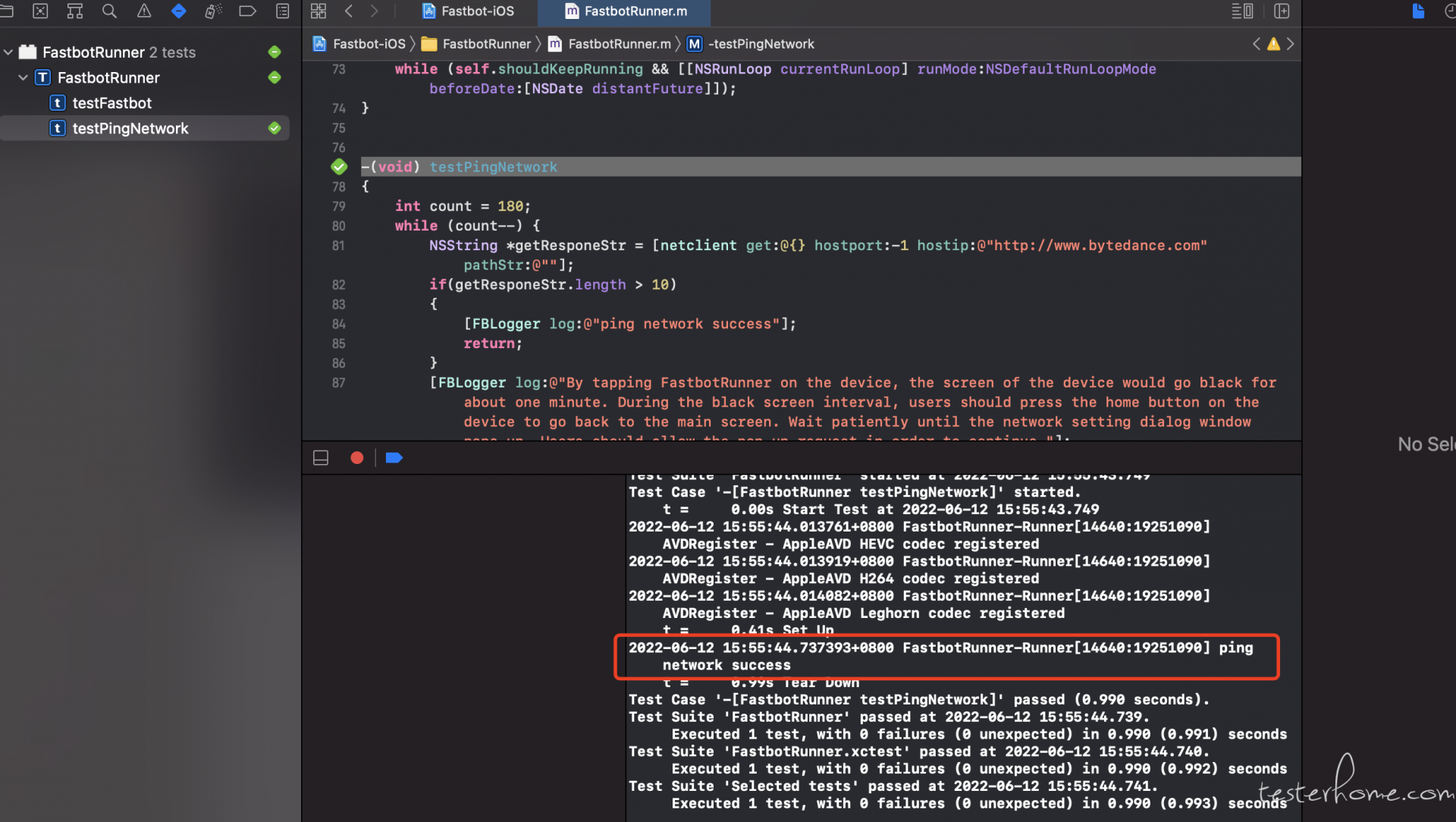Open the report navigator icon
The height and width of the screenshot is (822, 1456).
pyautogui.click(x=282, y=11)
